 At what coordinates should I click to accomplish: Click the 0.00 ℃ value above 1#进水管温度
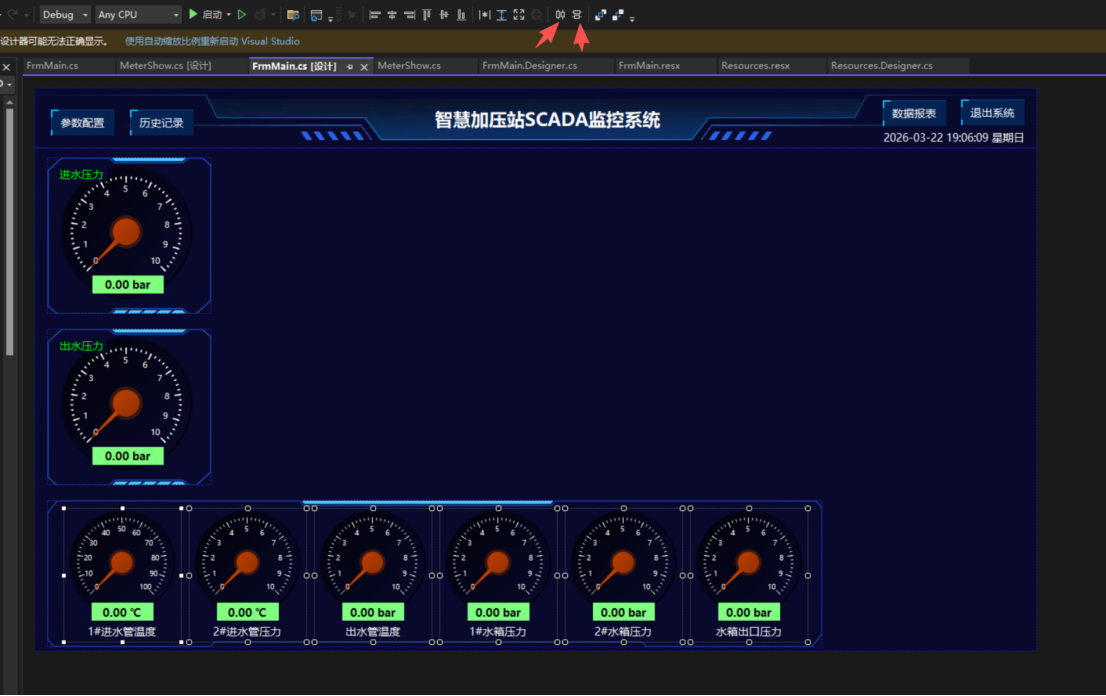click(x=122, y=612)
